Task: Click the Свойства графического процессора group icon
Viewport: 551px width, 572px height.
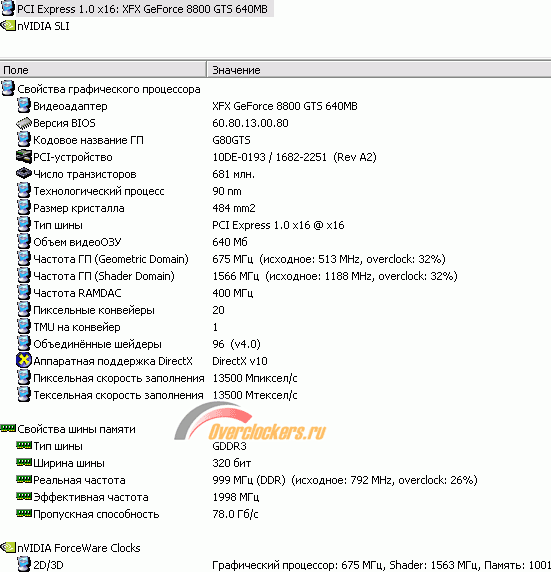Action: 8,89
